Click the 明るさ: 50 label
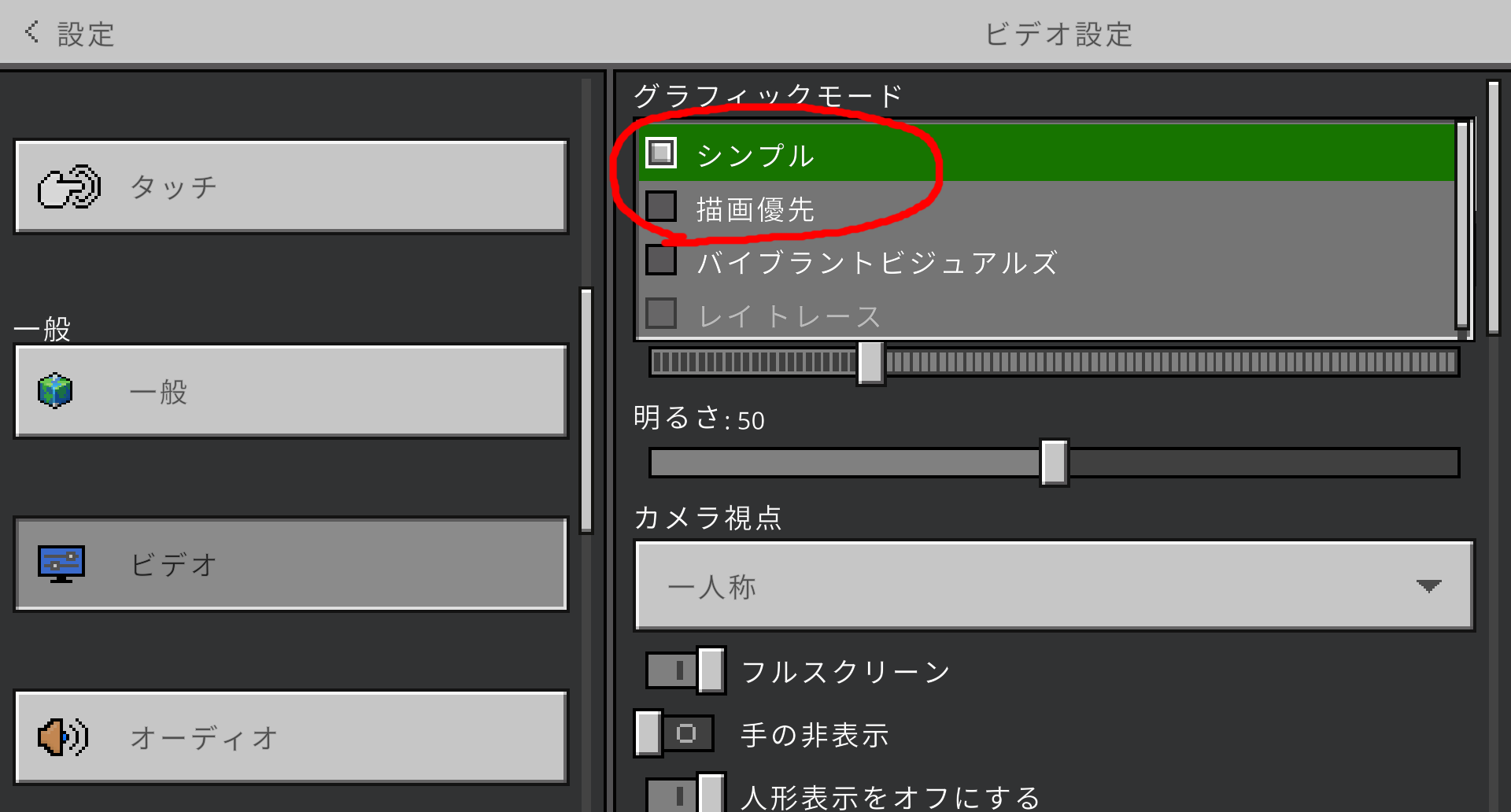Screen dimensions: 1511x812 pyautogui.click(x=700, y=418)
